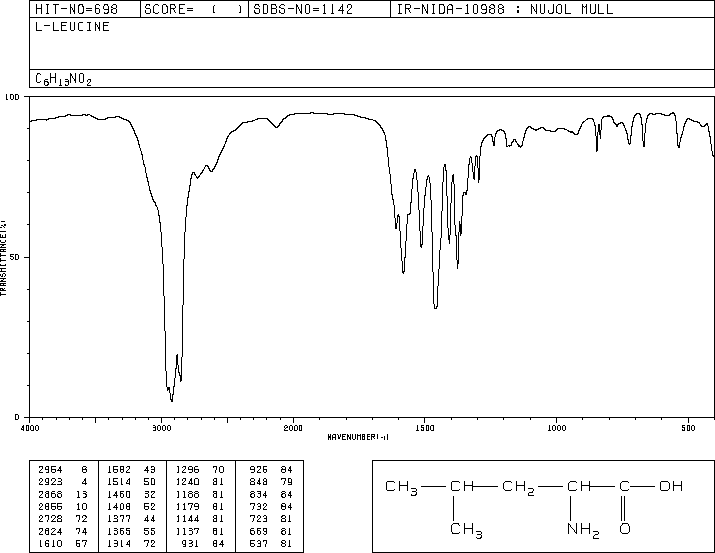Click the 1000 wavenumber axis label
Image resolution: width=715 pixels, height=553 pixels.
[556, 428]
